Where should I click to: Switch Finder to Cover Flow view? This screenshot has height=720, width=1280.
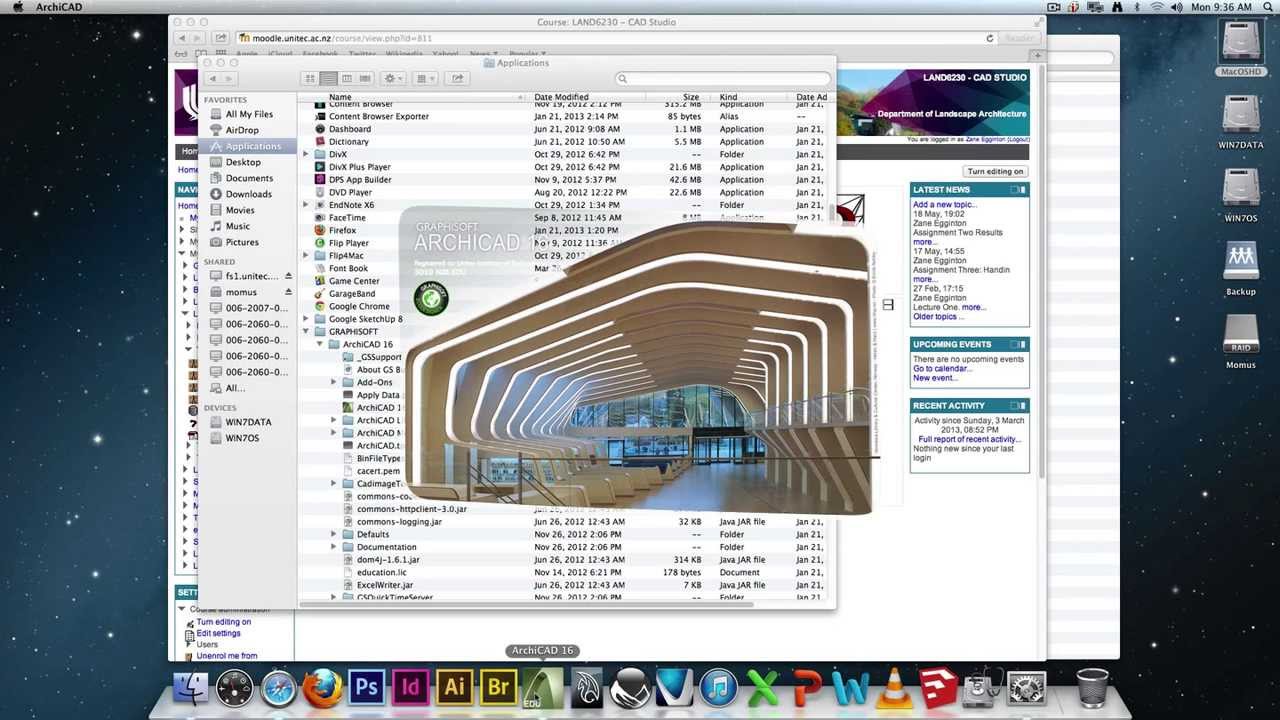365,78
